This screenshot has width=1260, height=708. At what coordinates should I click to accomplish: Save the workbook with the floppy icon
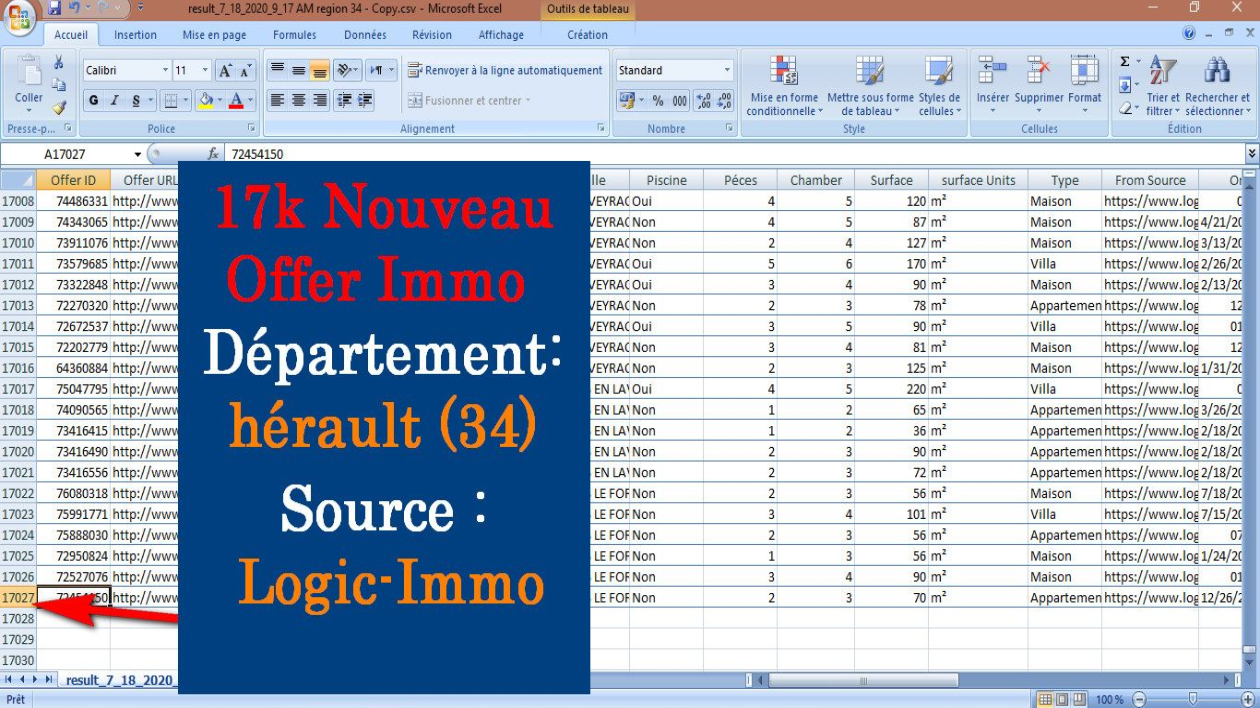(x=55, y=8)
